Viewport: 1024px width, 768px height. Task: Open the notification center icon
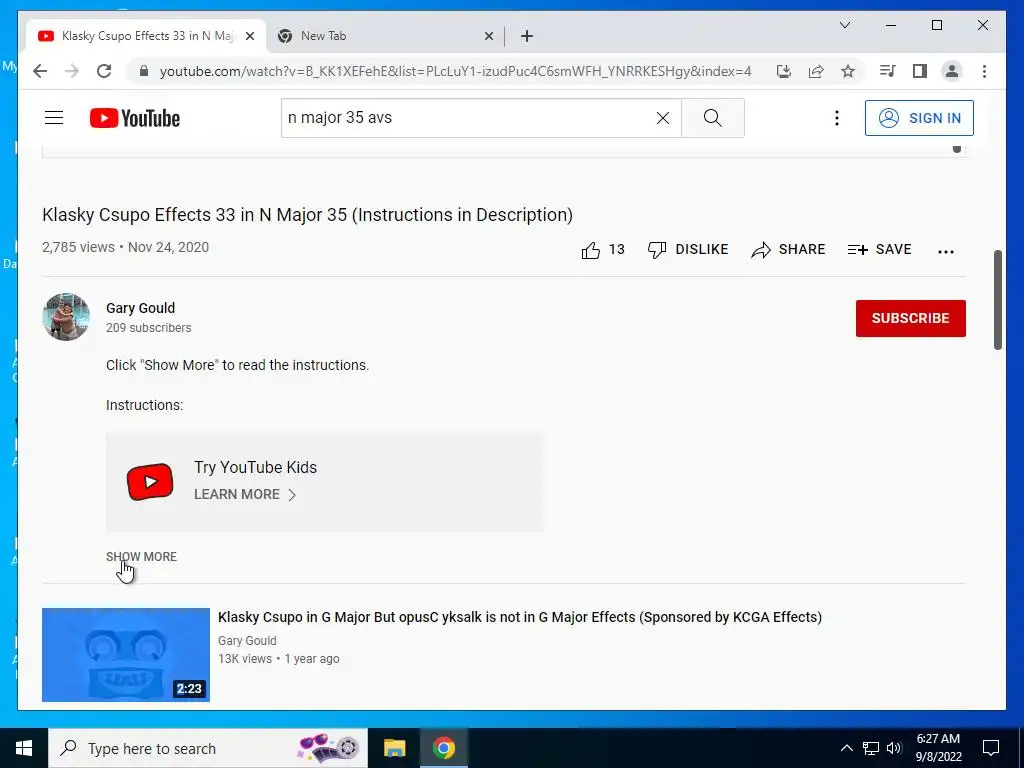click(991, 748)
